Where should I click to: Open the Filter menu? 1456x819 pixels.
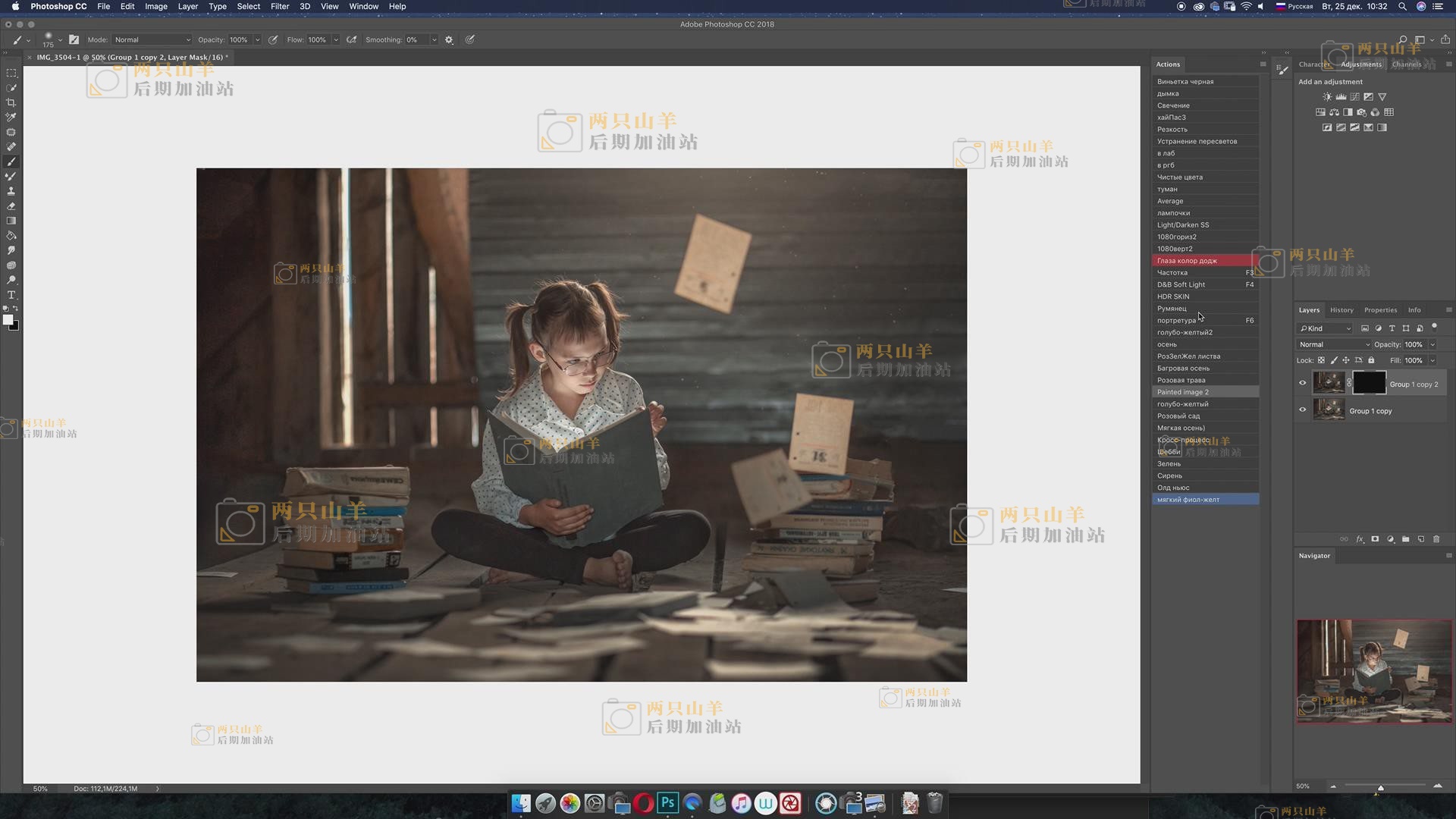tap(280, 6)
